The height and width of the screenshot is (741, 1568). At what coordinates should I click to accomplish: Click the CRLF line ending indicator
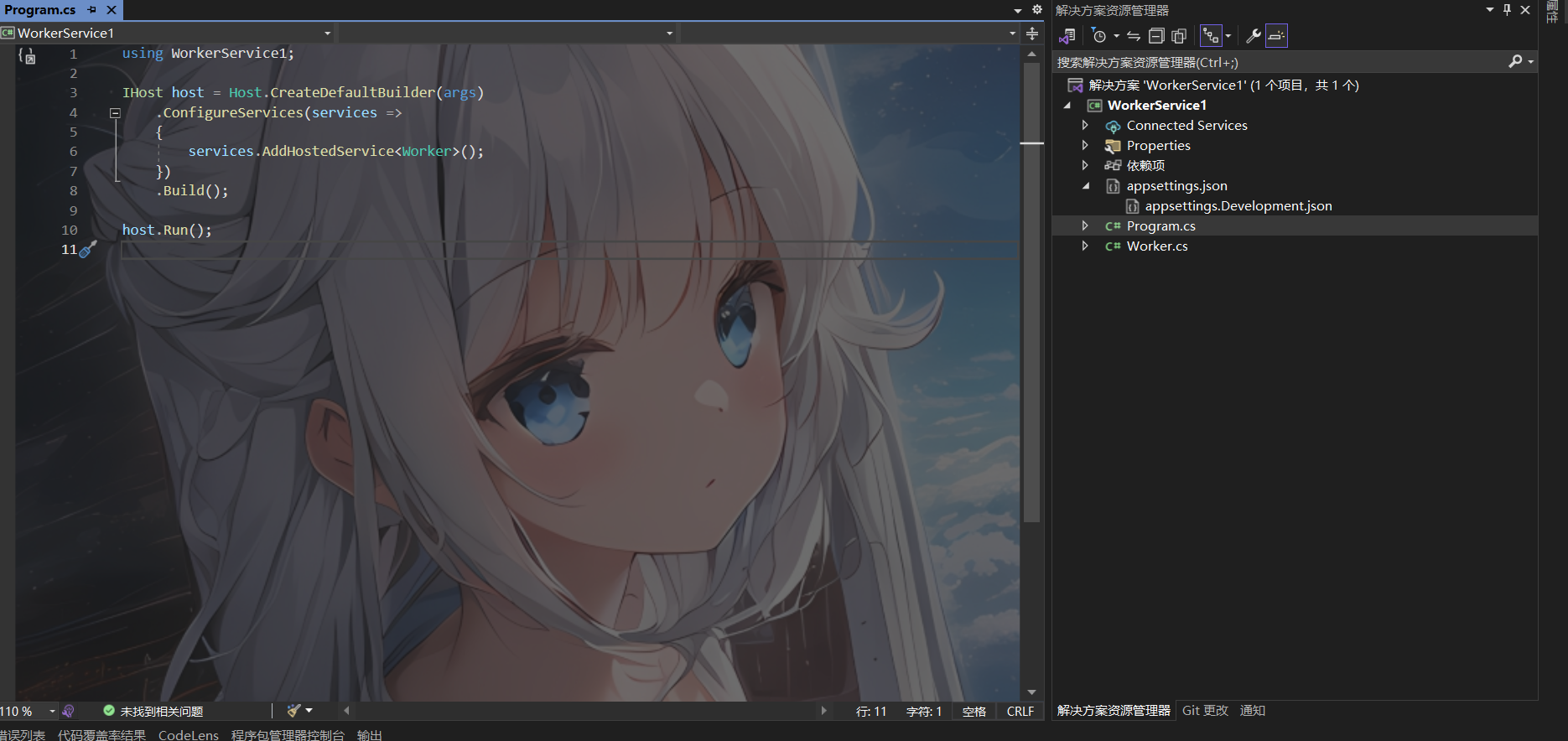[1020, 712]
